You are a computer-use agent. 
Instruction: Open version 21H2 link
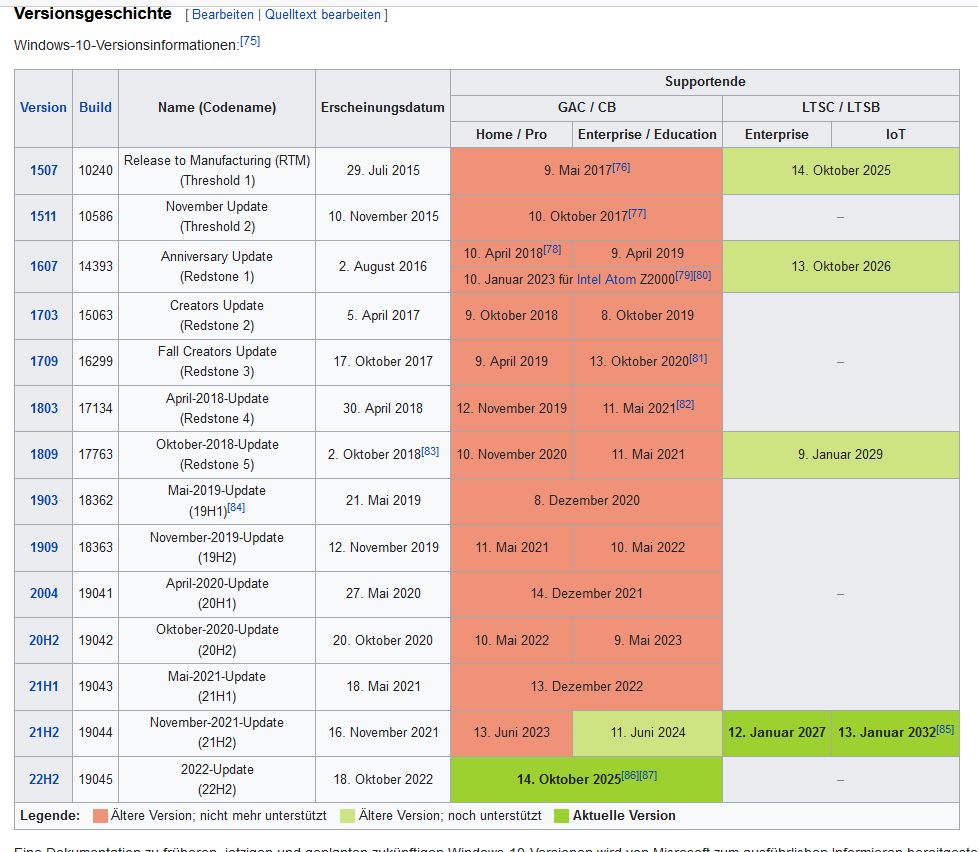click(x=44, y=732)
